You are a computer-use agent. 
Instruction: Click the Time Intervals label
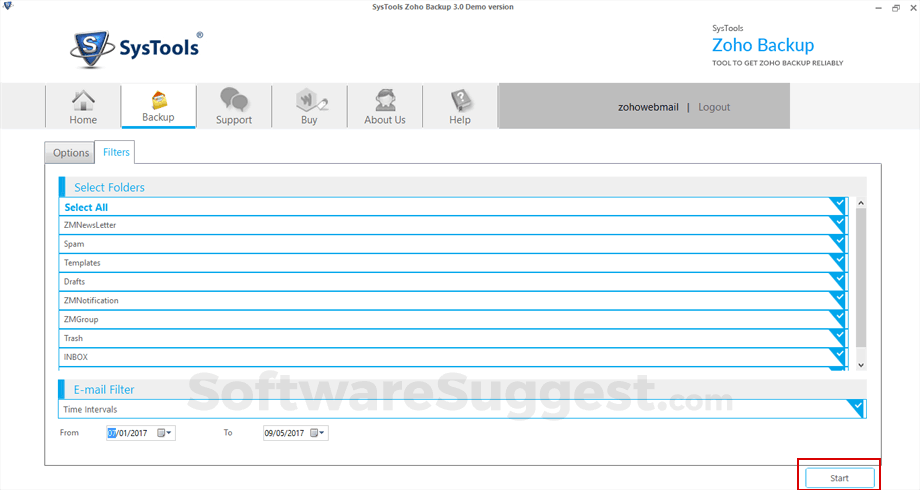pyautogui.click(x=90, y=410)
